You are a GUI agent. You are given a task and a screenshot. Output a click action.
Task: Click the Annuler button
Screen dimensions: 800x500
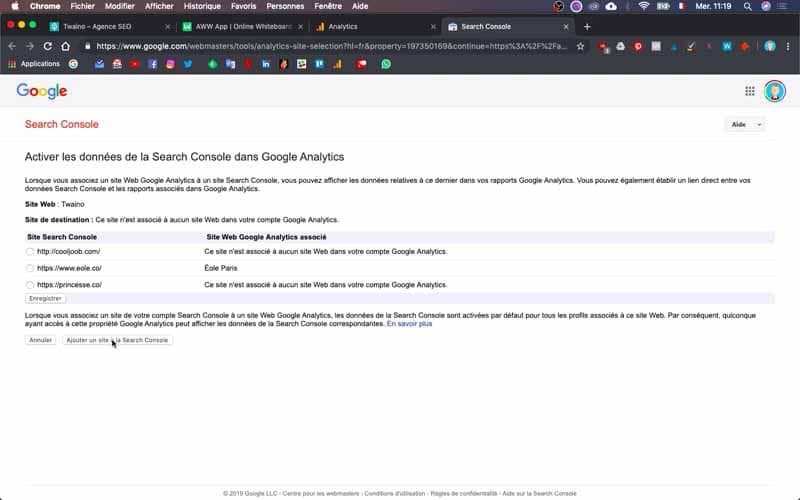coord(40,340)
